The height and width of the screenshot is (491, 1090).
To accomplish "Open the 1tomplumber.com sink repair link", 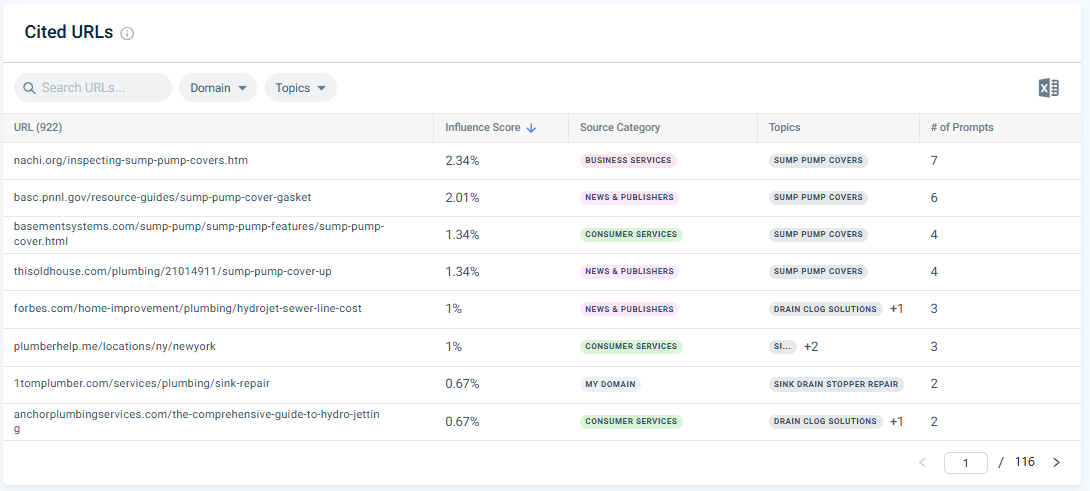I will coord(142,383).
